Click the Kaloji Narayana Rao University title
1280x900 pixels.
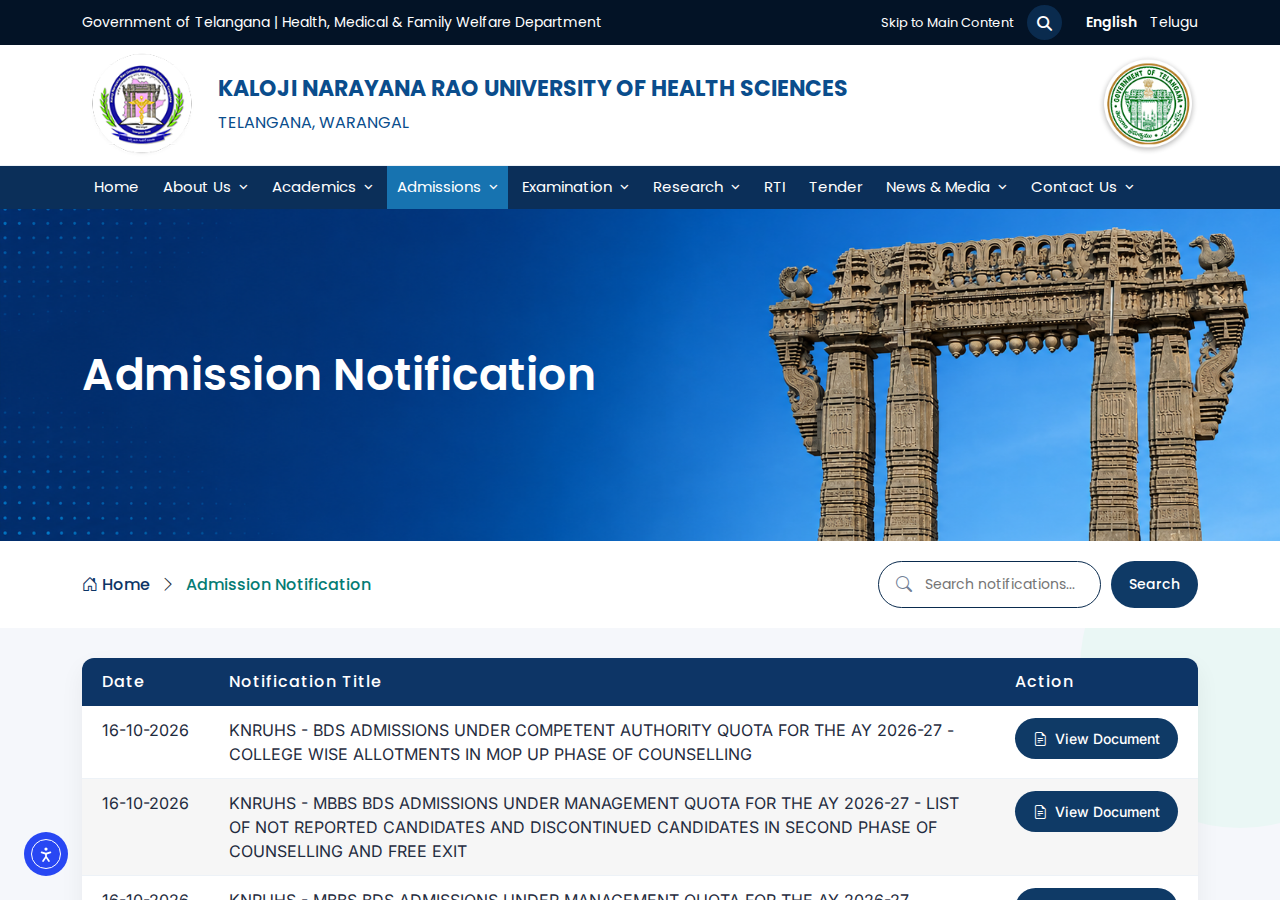click(x=532, y=88)
